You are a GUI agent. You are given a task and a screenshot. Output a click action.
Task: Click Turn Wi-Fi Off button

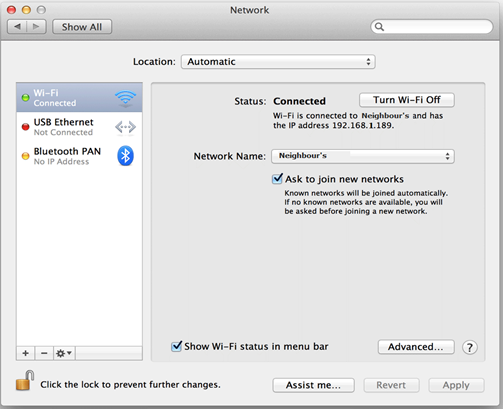pyautogui.click(x=407, y=100)
